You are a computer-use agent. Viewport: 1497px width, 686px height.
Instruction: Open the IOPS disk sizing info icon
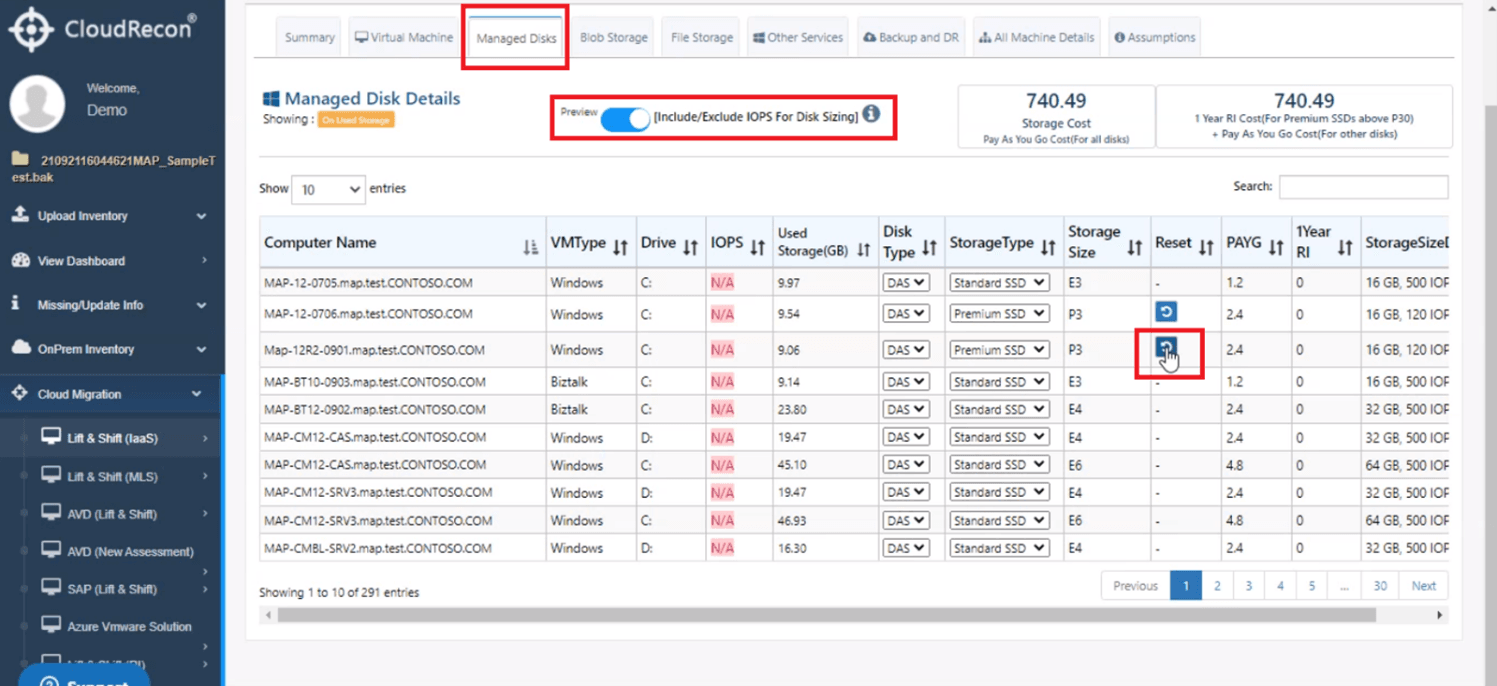click(872, 114)
